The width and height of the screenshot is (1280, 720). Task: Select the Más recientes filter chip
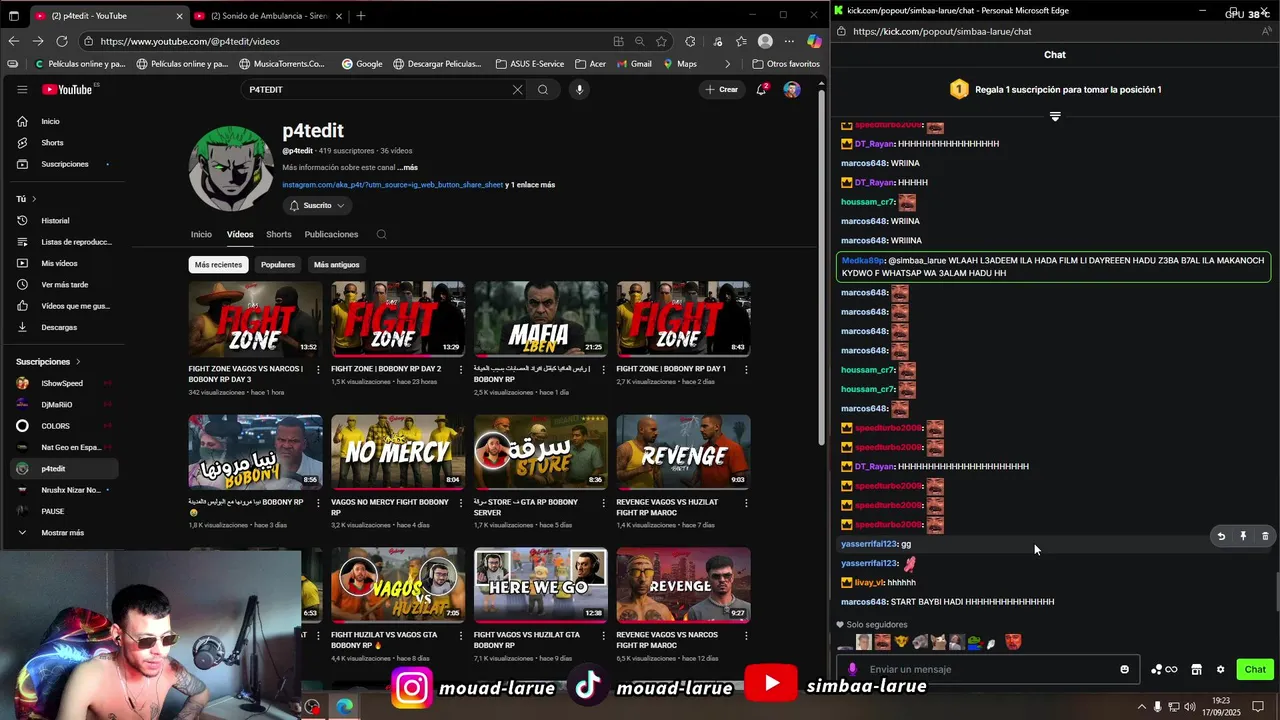218,265
